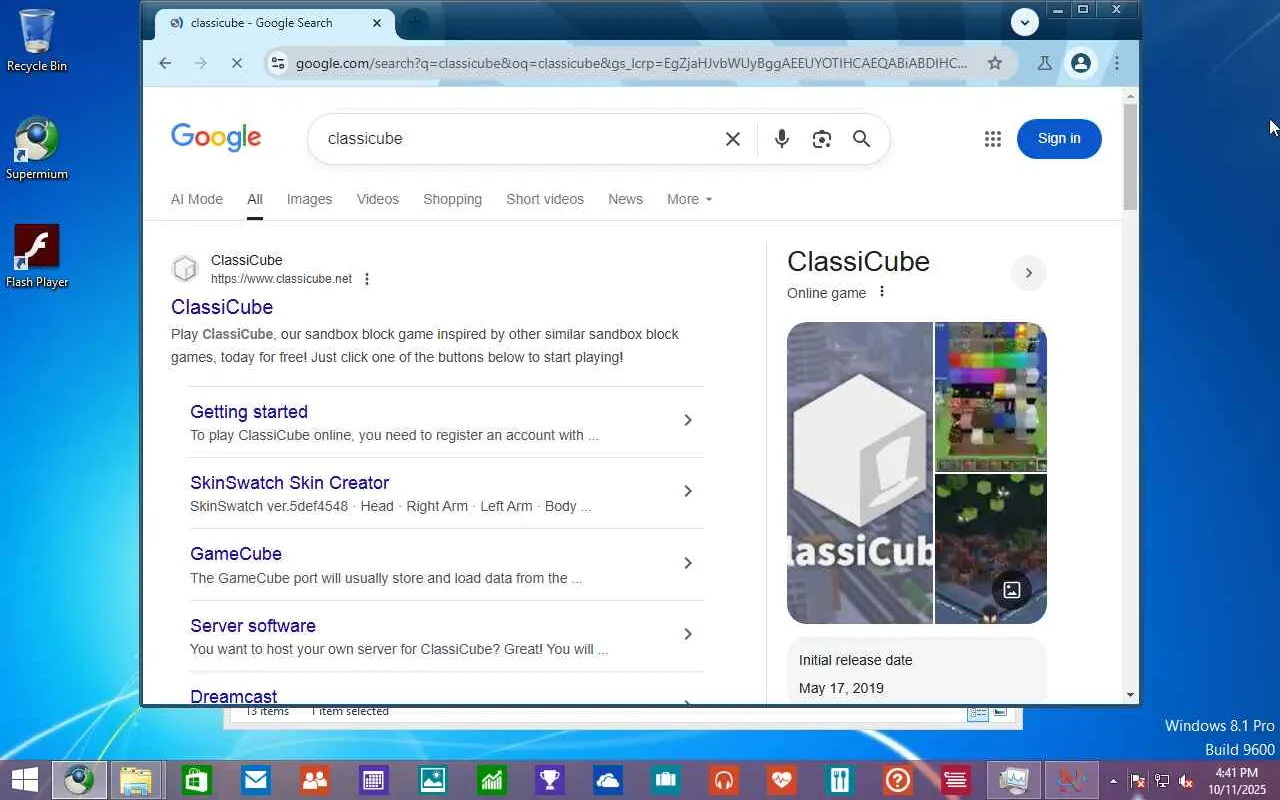
Task: Go back to the previous page
Action: (x=165, y=63)
